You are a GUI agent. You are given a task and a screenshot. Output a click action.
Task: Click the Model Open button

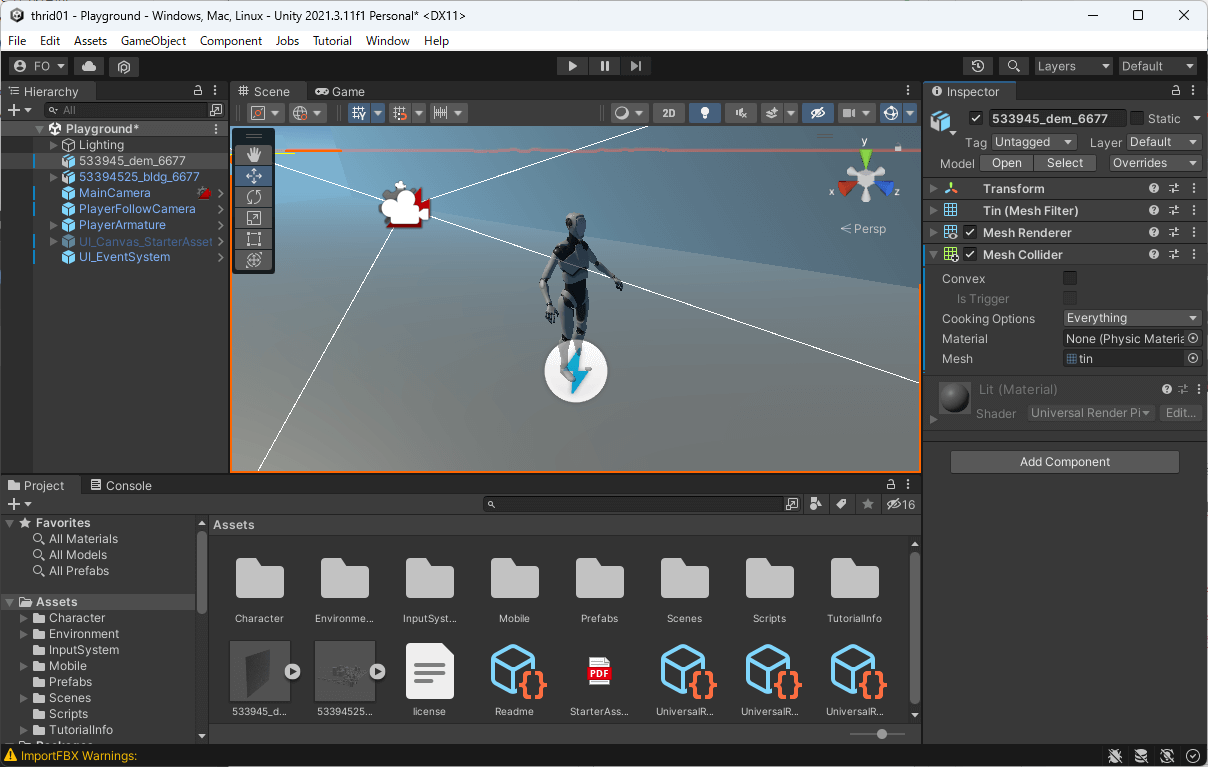tap(1007, 163)
